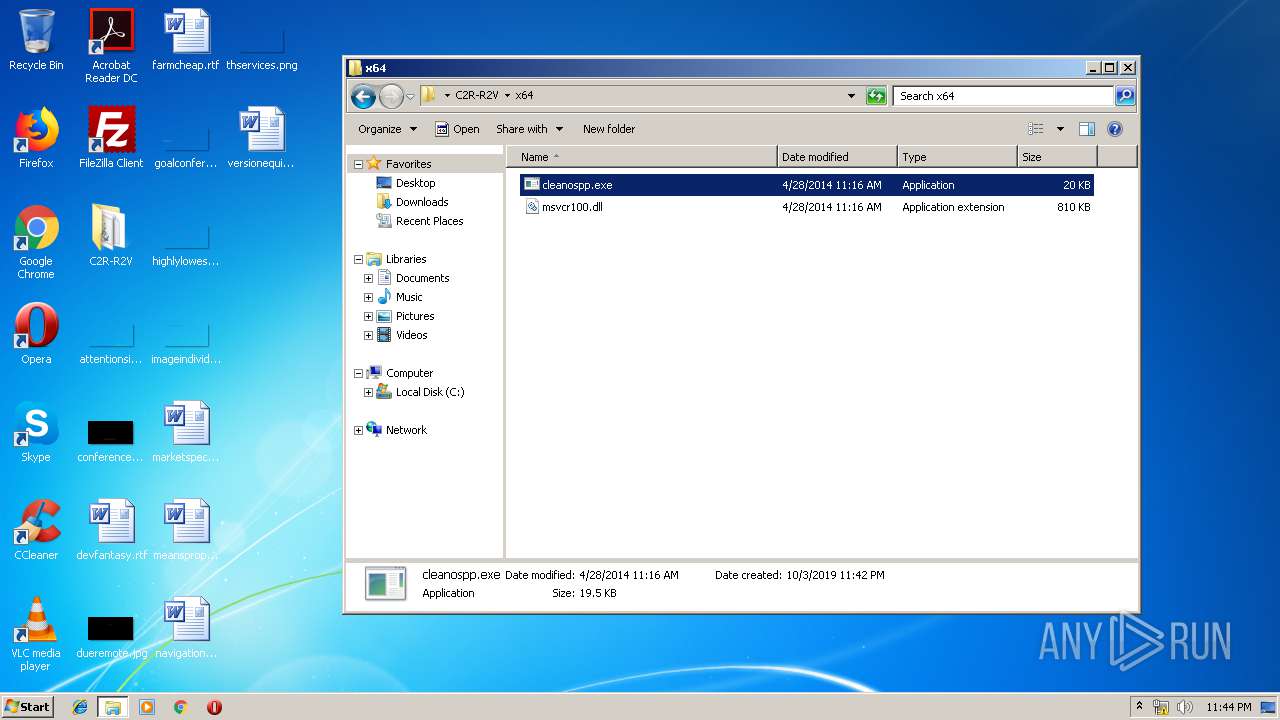Show hidden system tray icons
Screen dimensions: 1280x720
1139,706
